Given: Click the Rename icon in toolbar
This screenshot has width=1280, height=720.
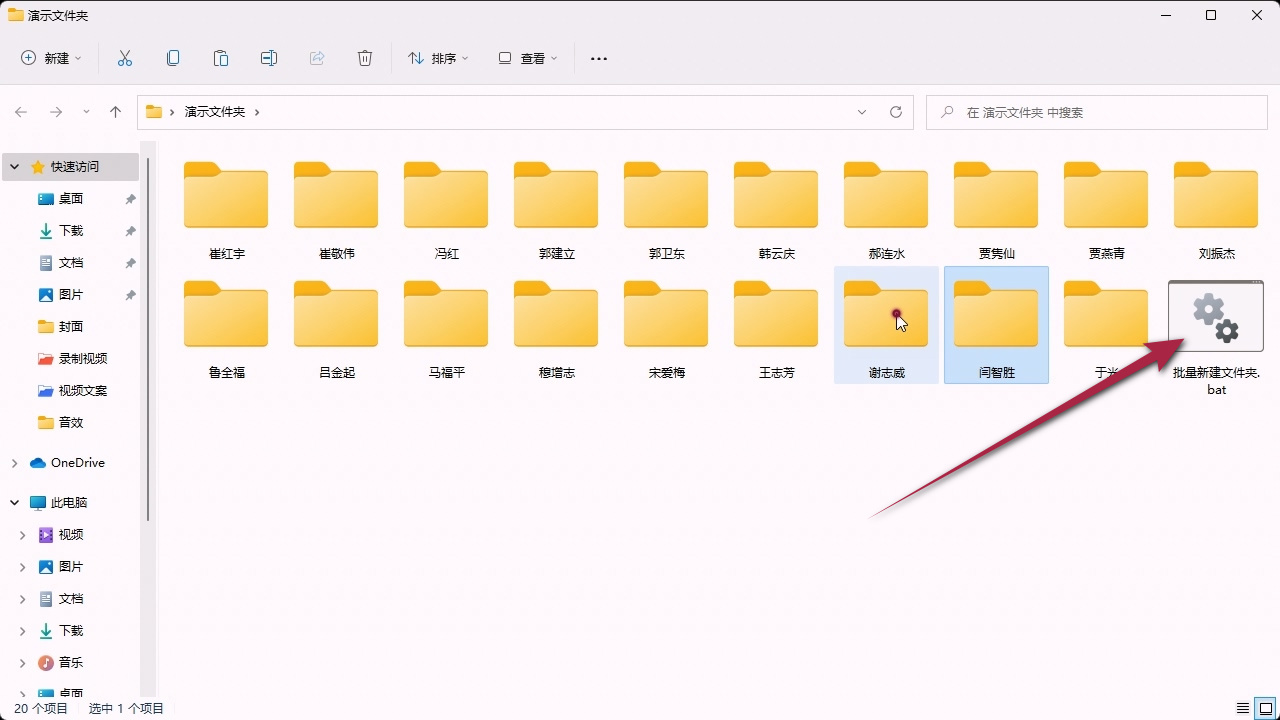Looking at the screenshot, I should (x=269, y=58).
